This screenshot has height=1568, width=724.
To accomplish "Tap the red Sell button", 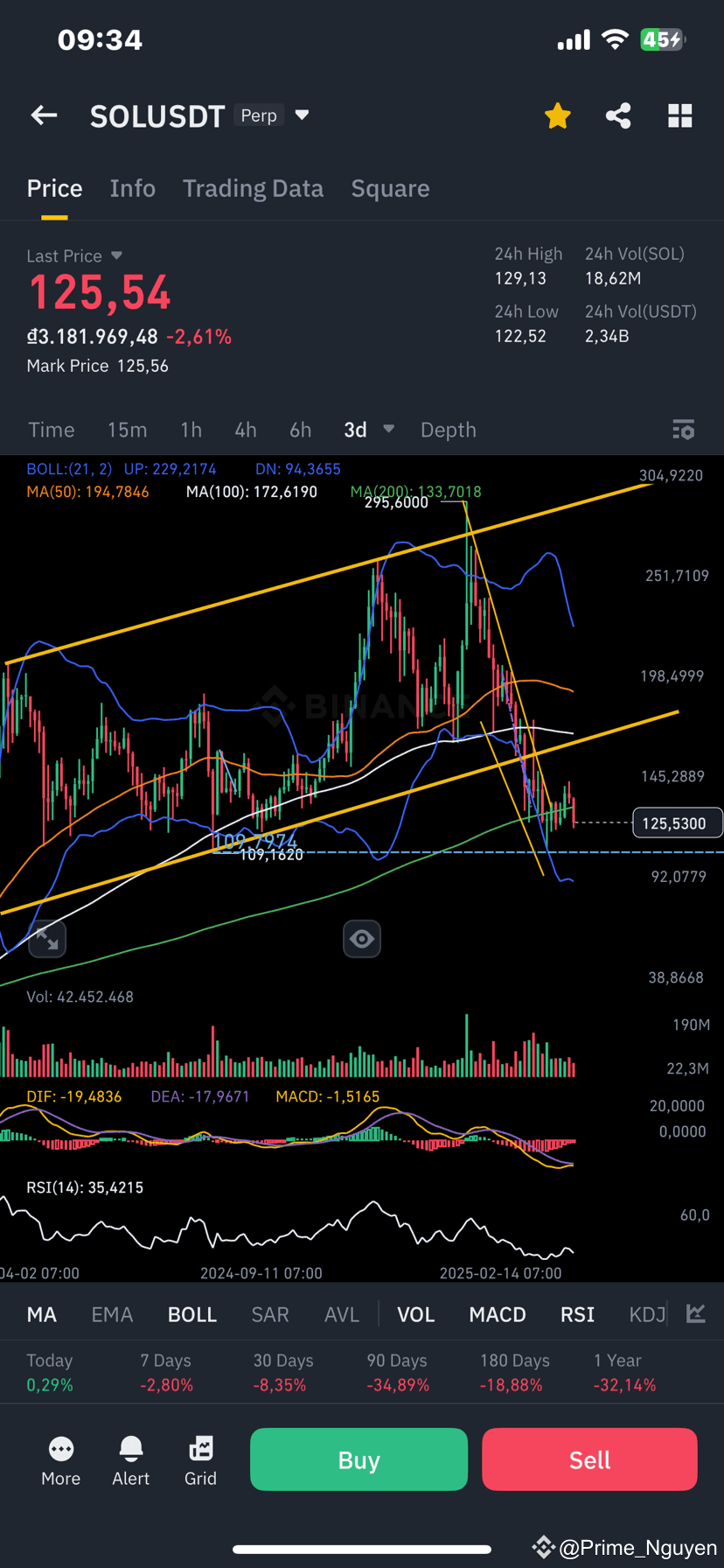I will [x=589, y=1459].
